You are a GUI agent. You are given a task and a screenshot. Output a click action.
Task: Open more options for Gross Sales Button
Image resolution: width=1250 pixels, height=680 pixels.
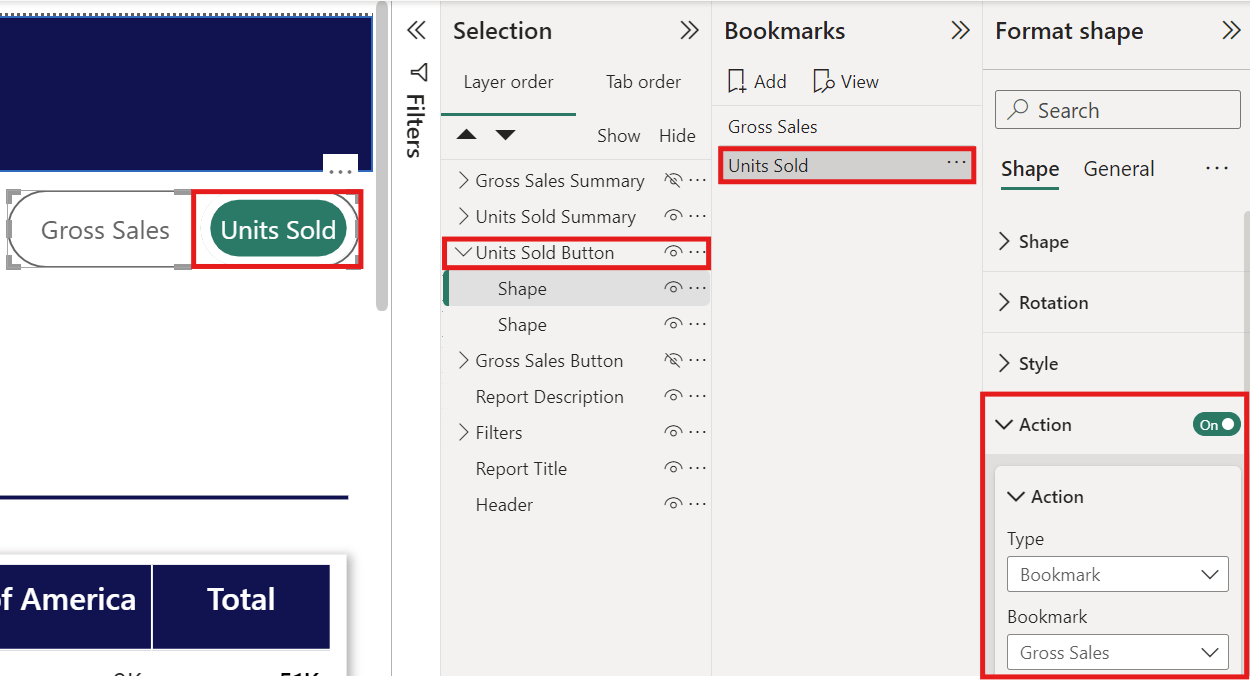point(698,361)
